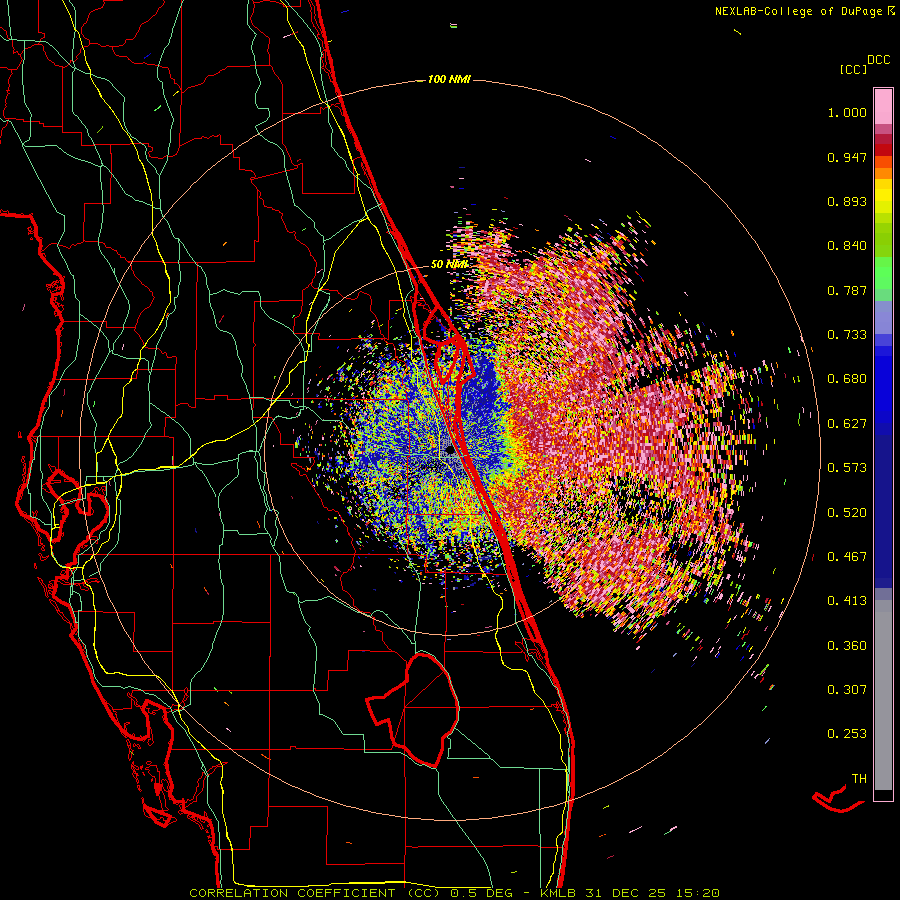Click the TH threshold label

coord(859,779)
